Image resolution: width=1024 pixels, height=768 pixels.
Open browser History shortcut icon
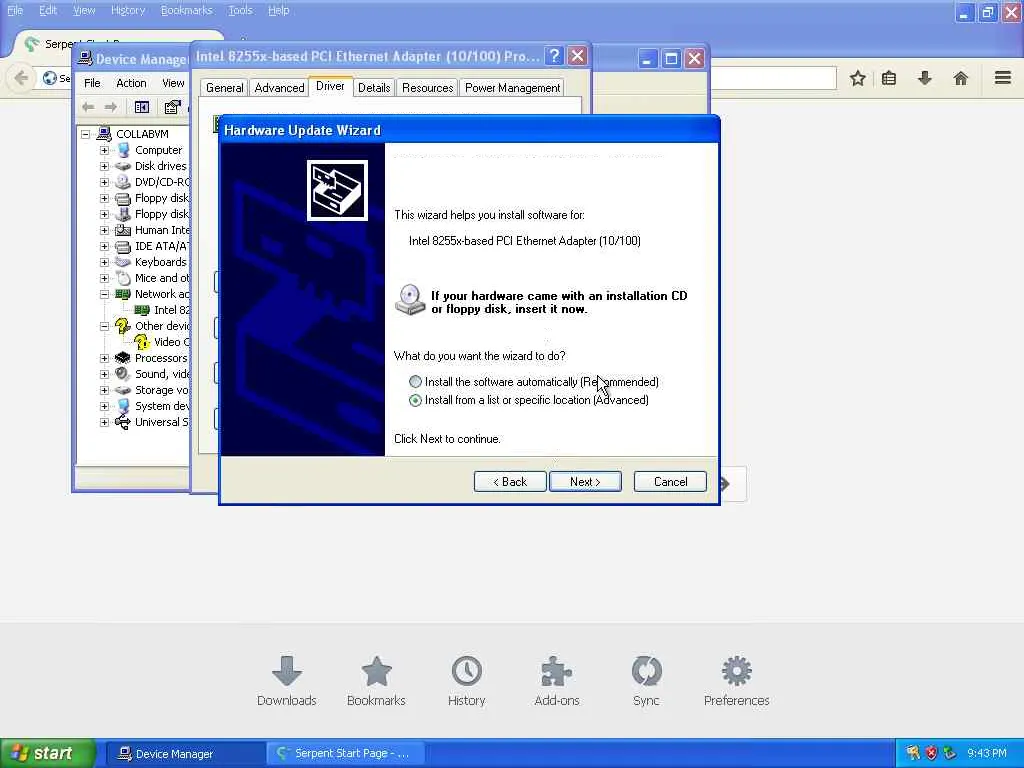pos(467,671)
